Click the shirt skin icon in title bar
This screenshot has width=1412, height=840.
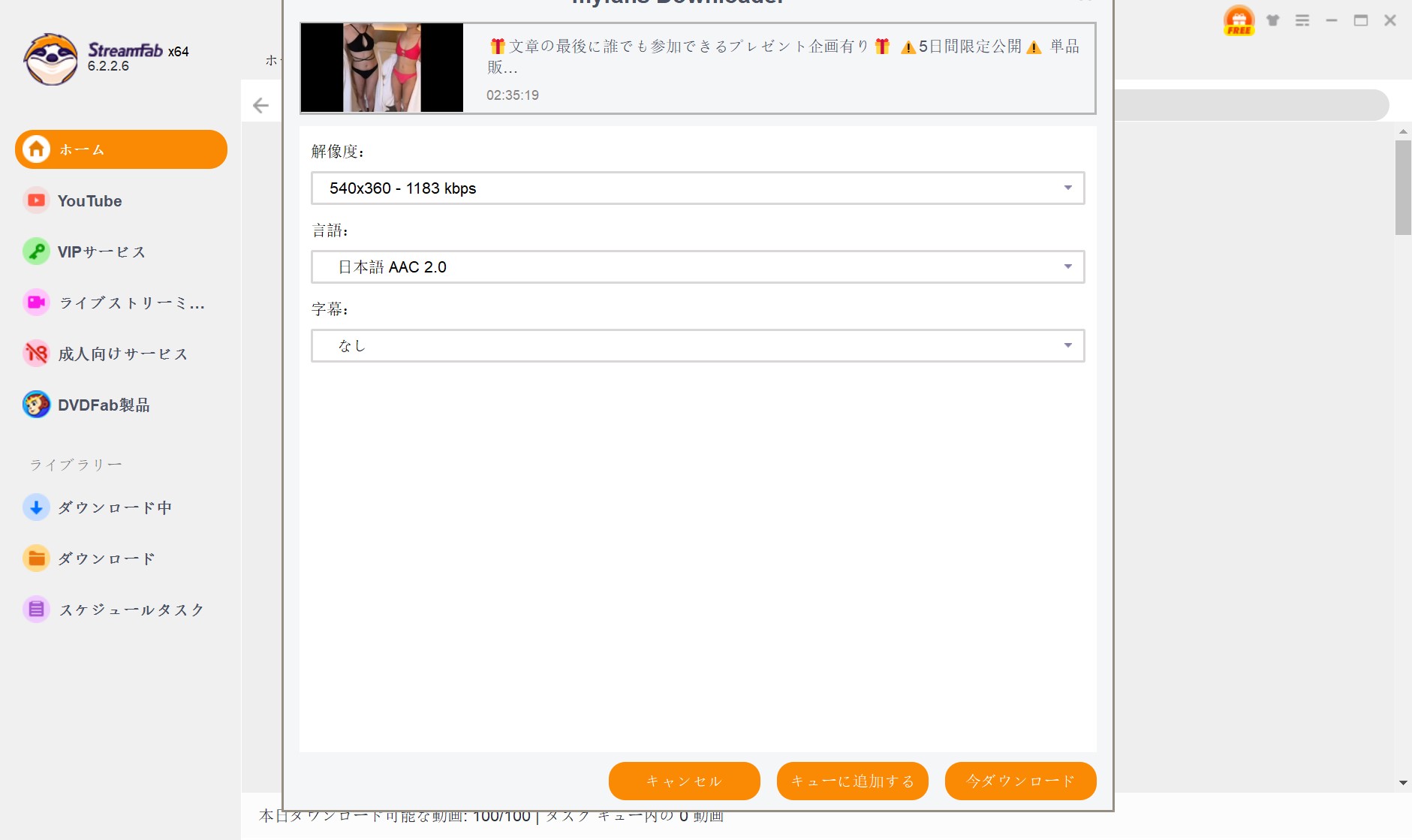1273,20
